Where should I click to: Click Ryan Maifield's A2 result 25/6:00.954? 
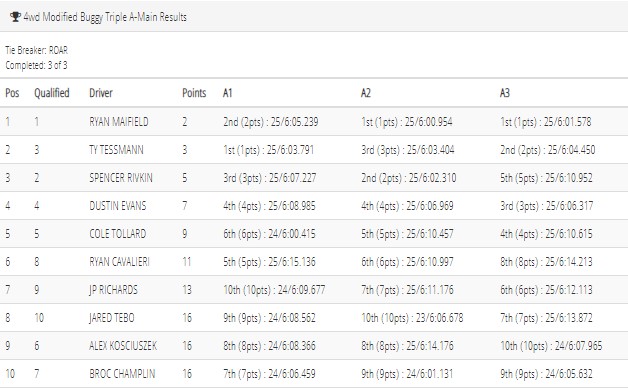[428, 122]
